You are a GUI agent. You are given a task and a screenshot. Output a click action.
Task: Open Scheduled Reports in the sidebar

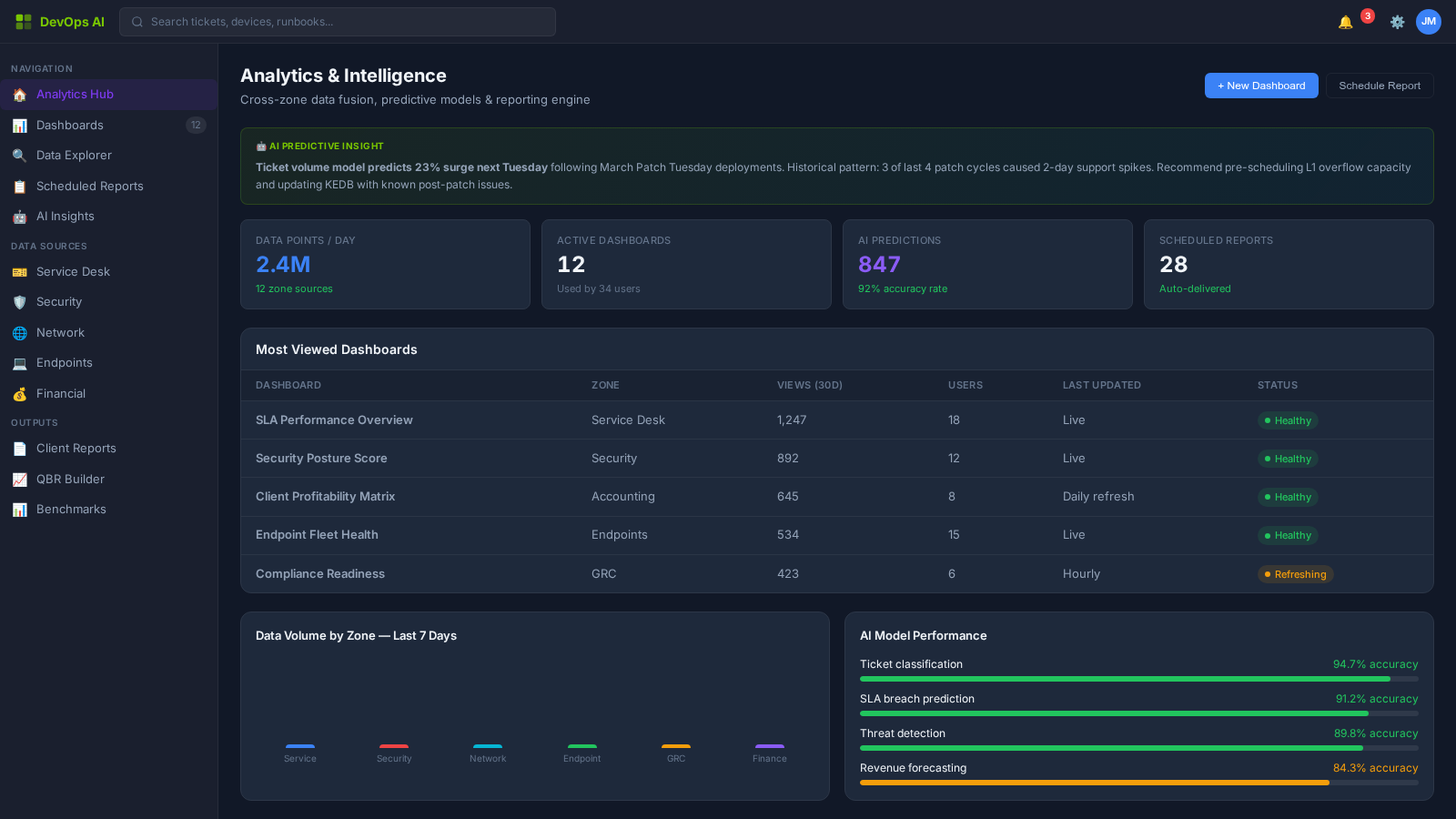[88, 186]
